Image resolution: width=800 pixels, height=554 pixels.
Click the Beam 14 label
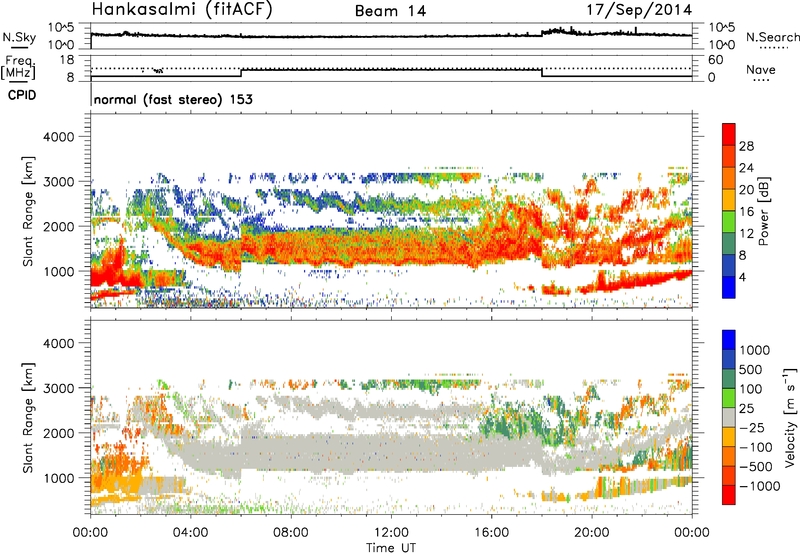[x=390, y=11]
